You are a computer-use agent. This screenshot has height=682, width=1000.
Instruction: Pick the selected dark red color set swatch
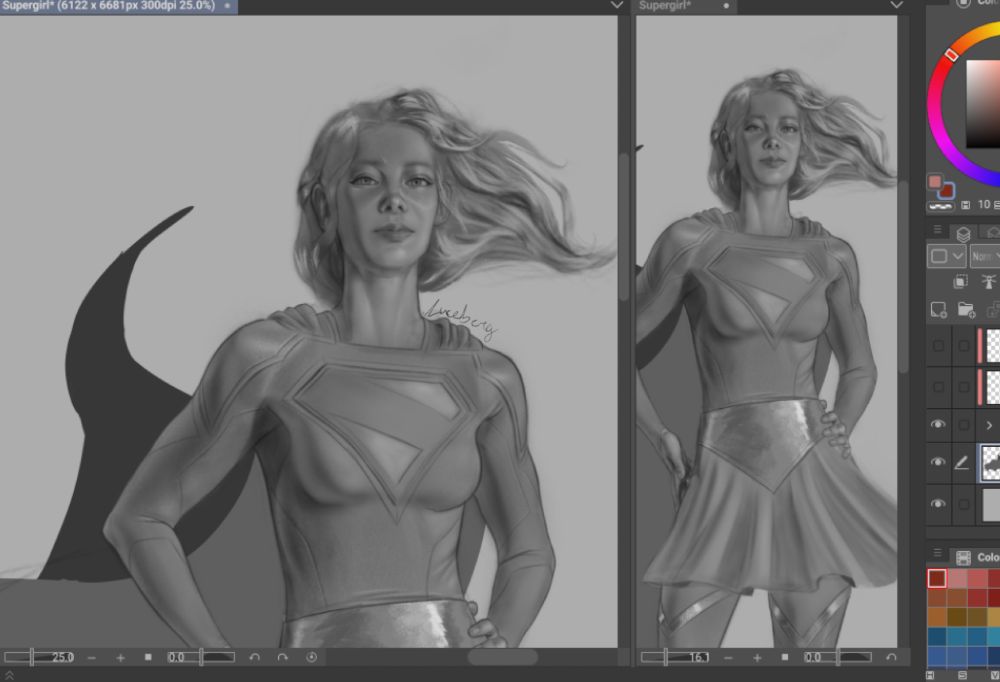pyautogui.click(x=937, y=579)
